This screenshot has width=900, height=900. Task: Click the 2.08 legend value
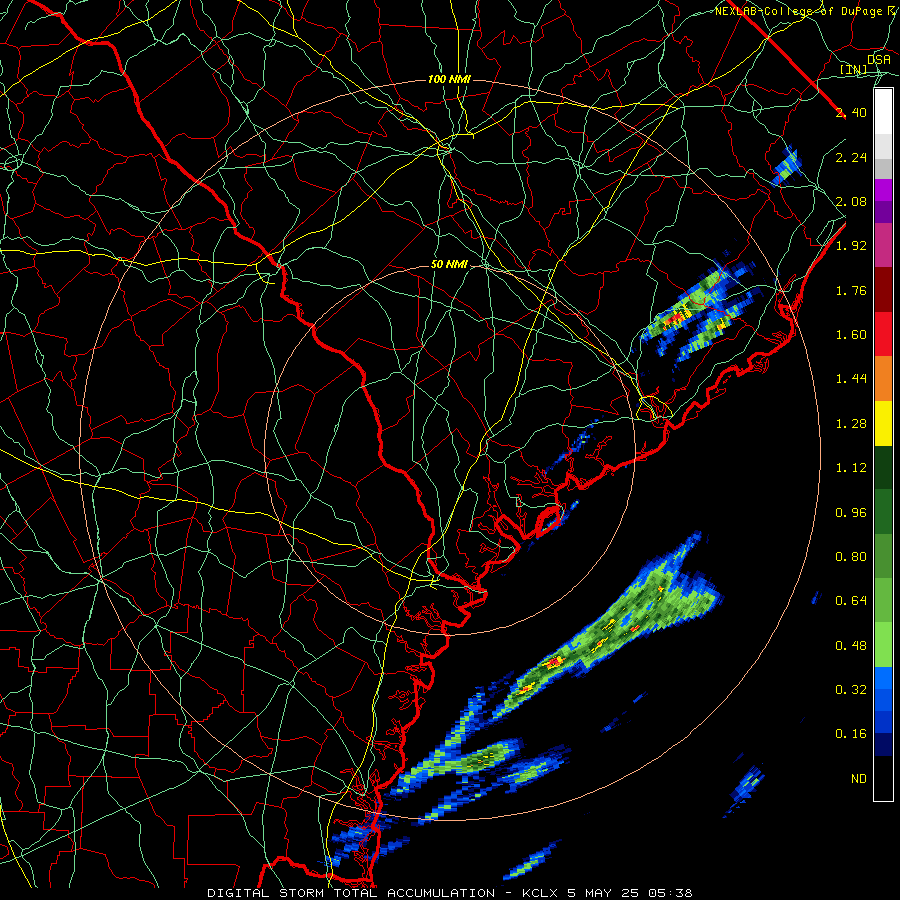pyautogui.click(x=851, y=201)
